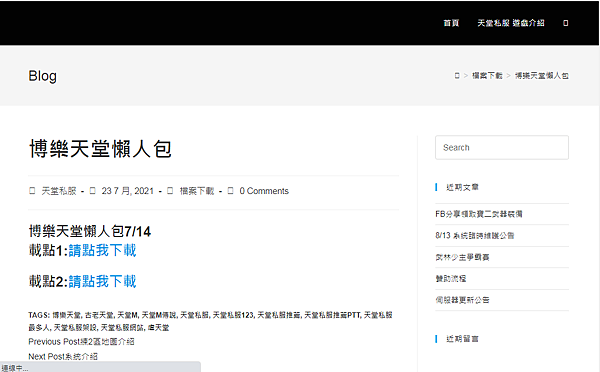Viewport: 600px width, 372px height.
Task: Click the date 23 7月, 2021
Action: point(127,191)
